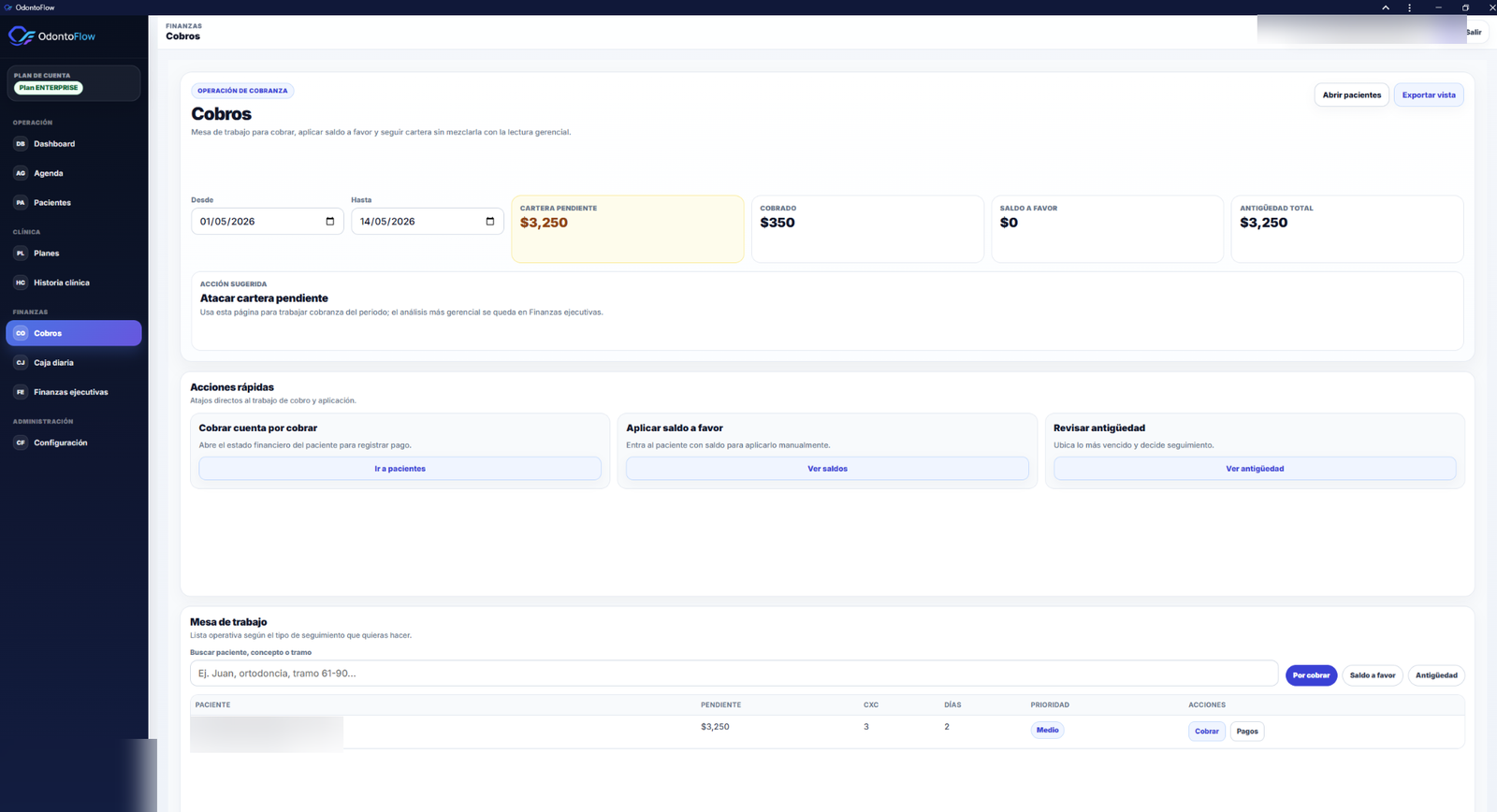Click the PA badge icon beside Pacientes

21,202
